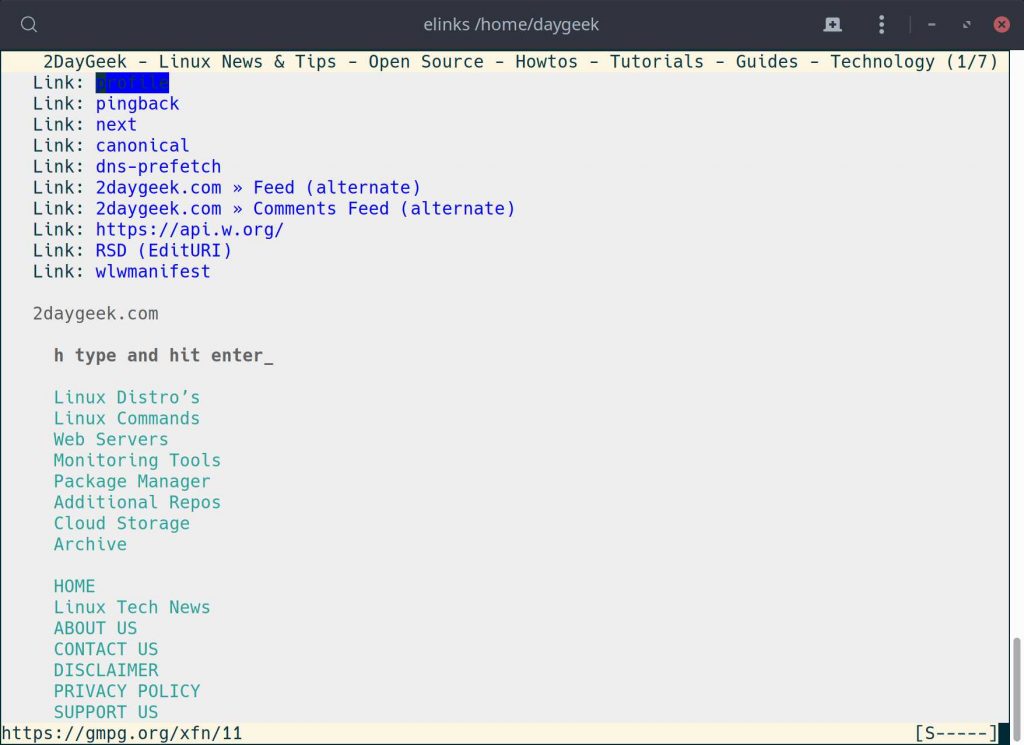Follow the "pingback" link

tap(137, 103)
